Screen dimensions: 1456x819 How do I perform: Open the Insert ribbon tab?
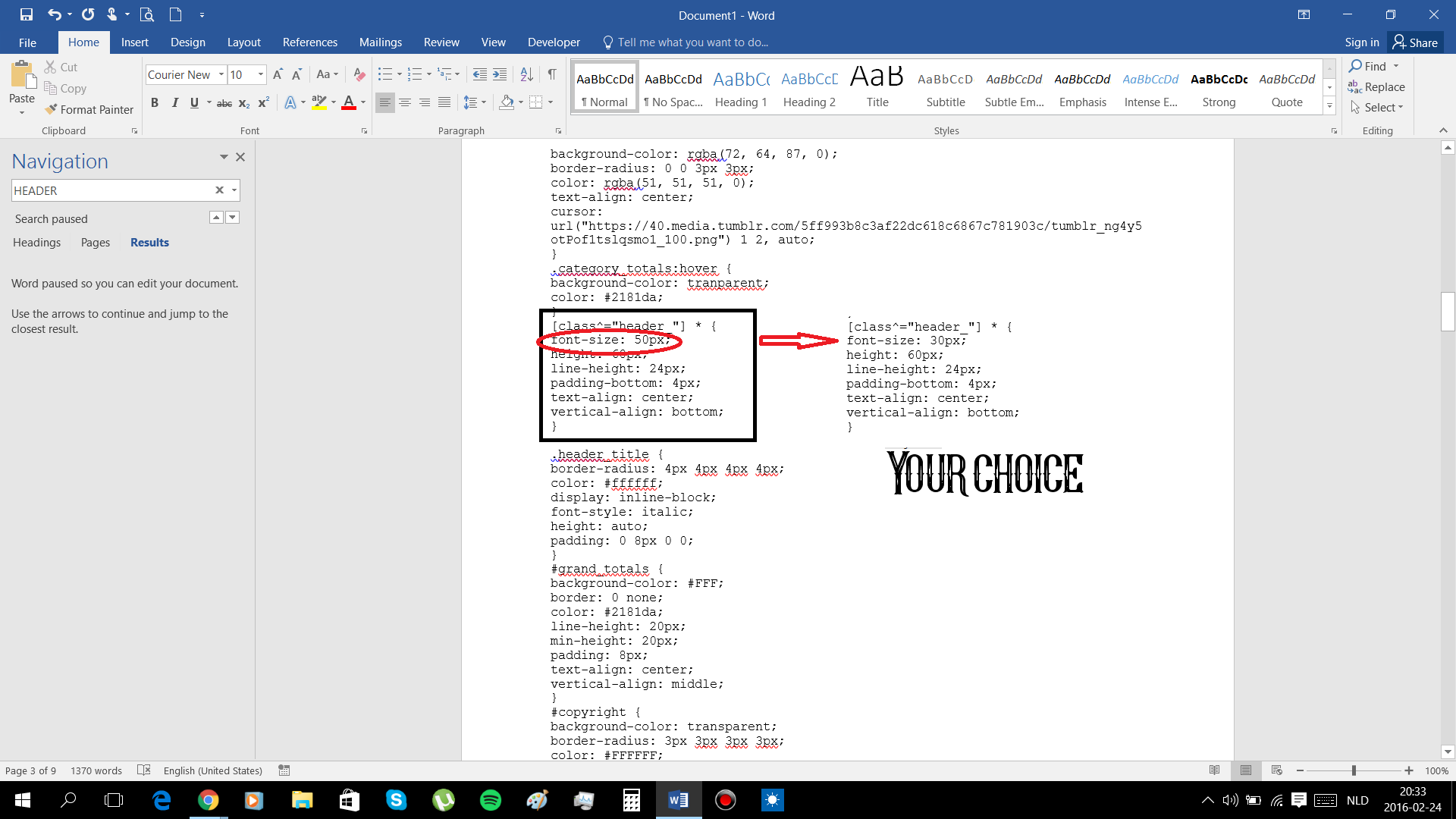click(134, 42)
